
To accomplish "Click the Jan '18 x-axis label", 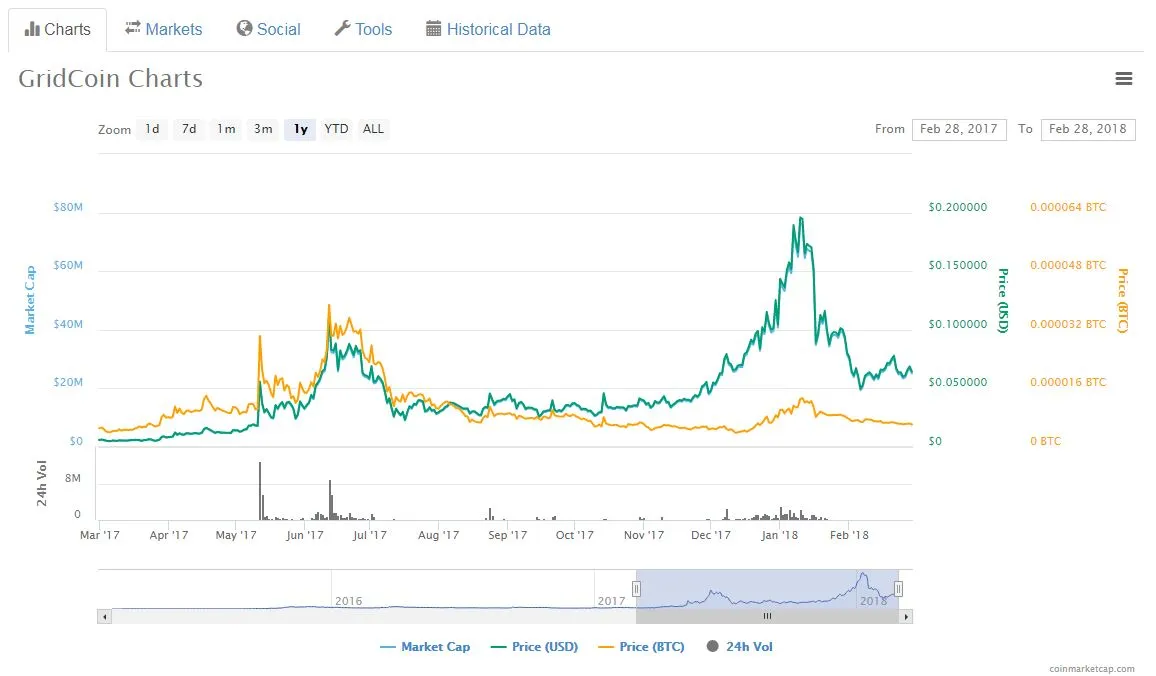I will click(779, 535).
